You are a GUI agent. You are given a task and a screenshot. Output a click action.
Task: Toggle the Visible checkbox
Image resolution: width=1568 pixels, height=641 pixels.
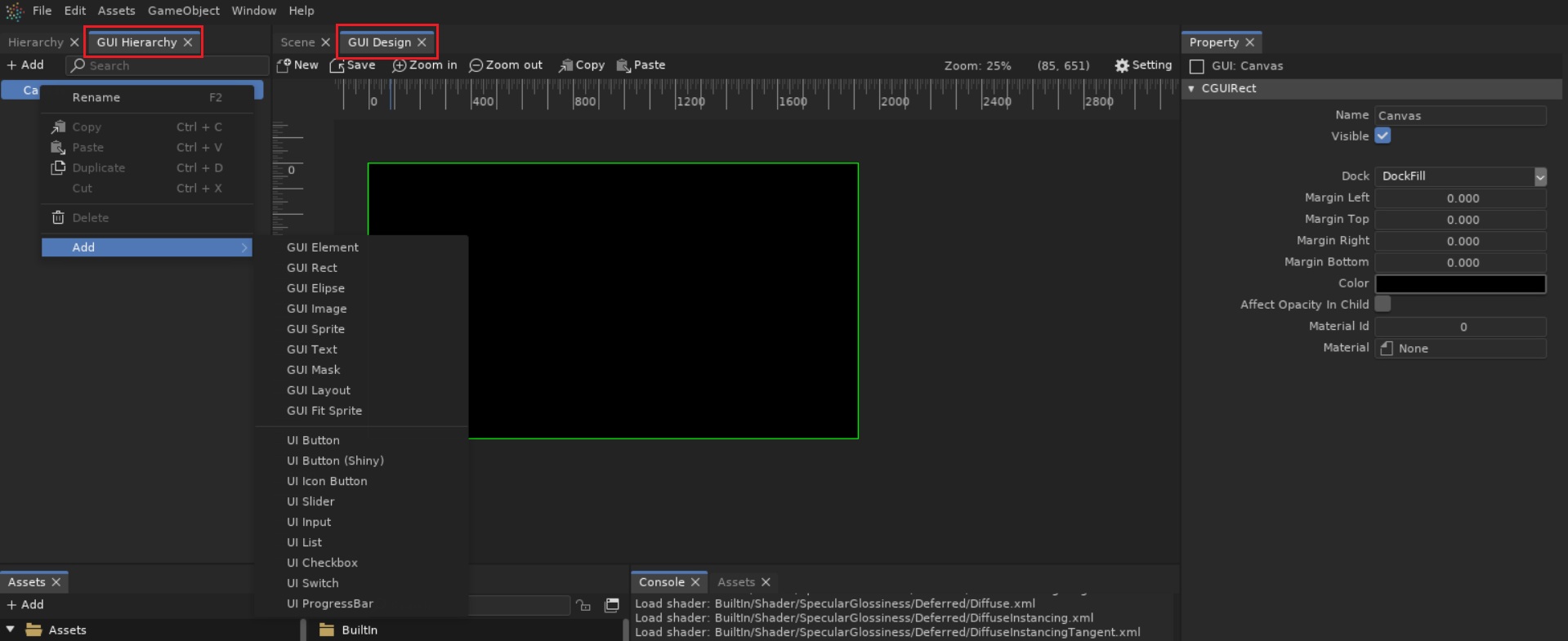pos(1383,136)
